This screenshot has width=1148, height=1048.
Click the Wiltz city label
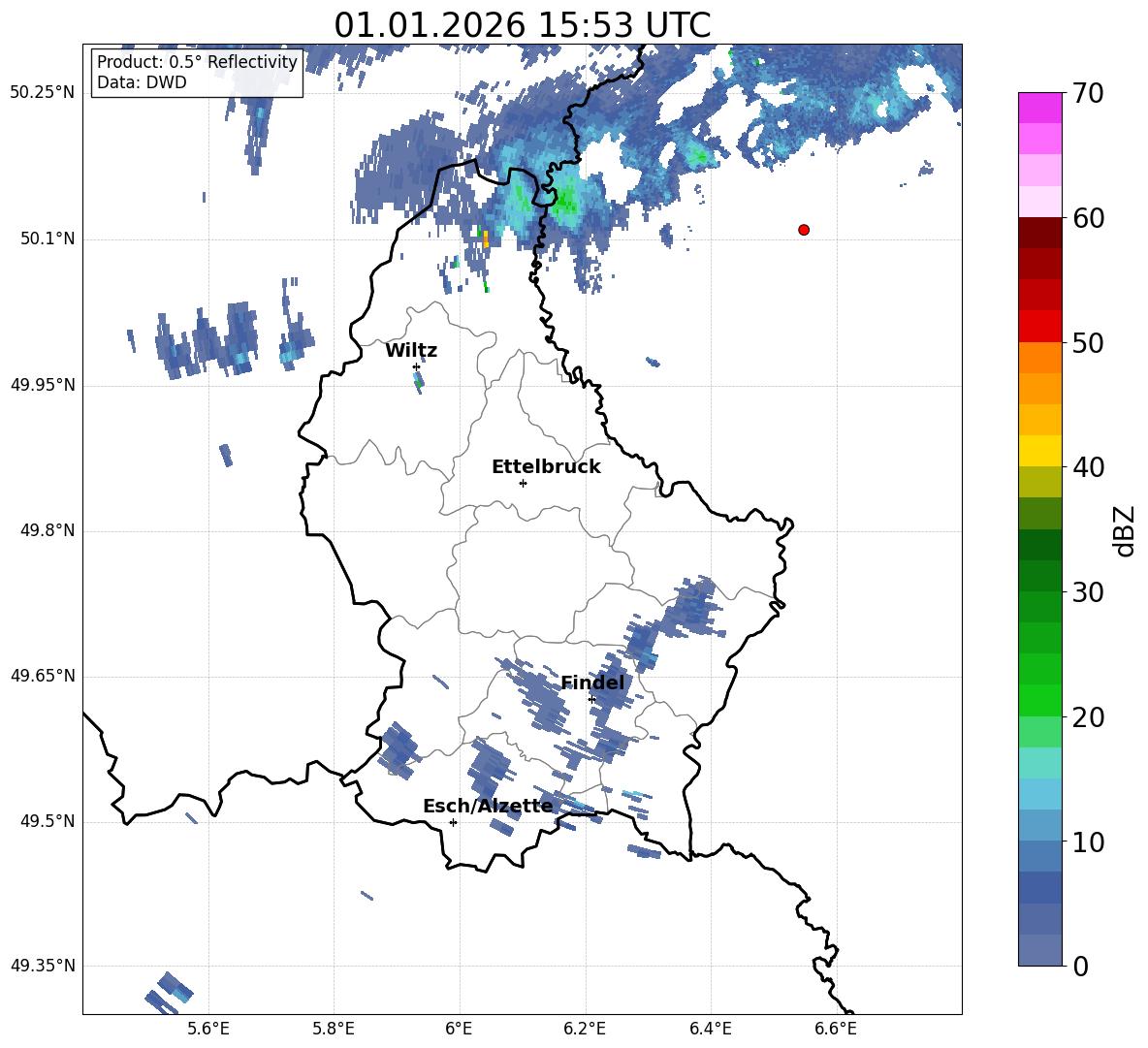coord(411,351)
